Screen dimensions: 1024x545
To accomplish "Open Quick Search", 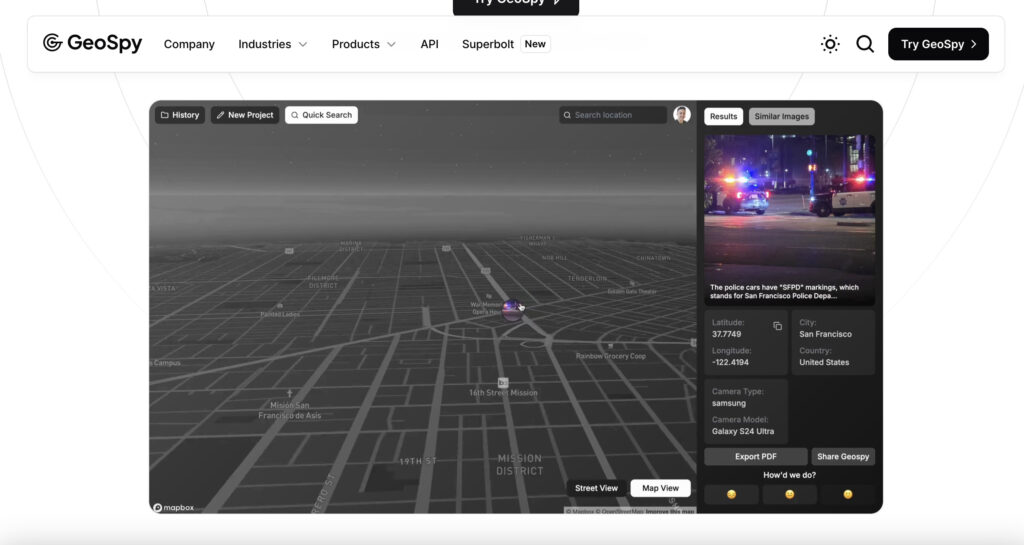I will 321,115.
